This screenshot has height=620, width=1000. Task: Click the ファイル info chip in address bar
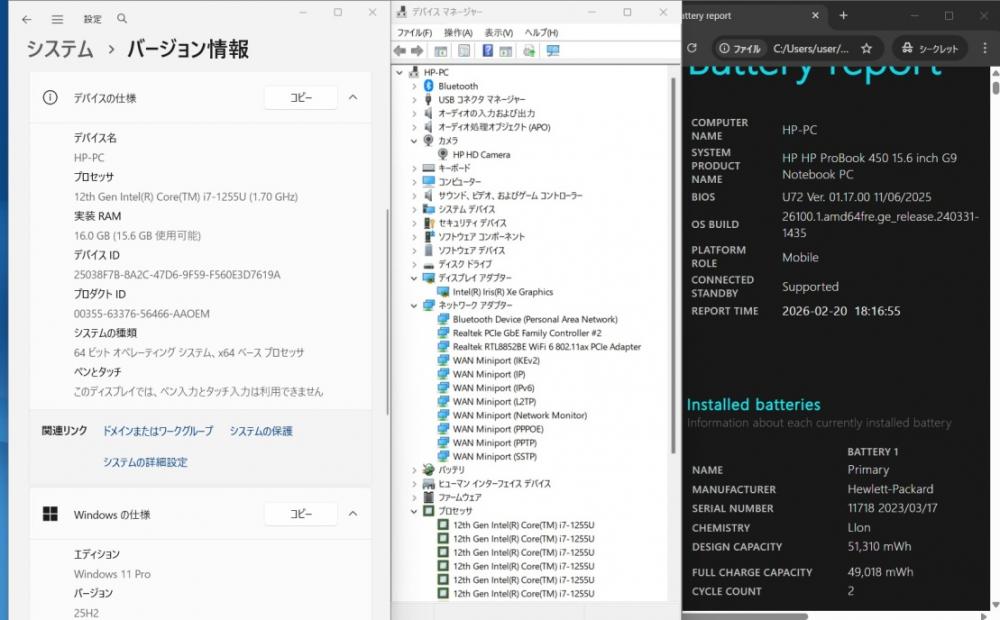[x=740, y=48]
